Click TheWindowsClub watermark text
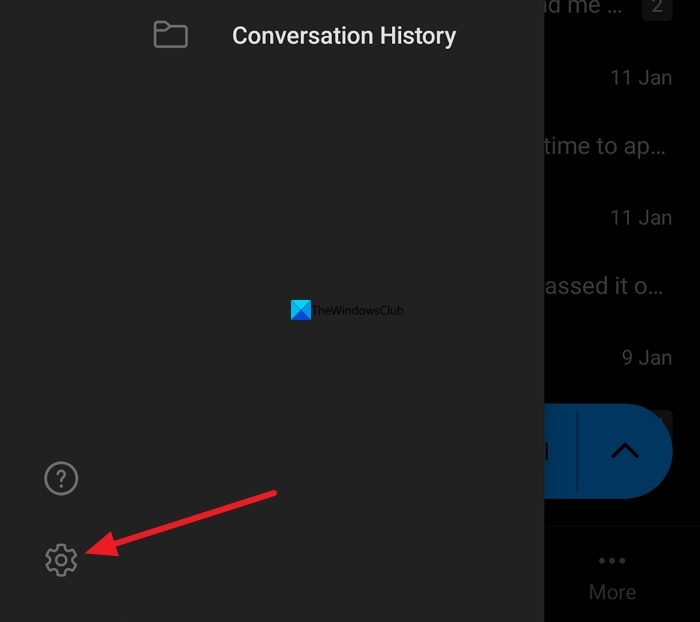The height and width of the screenshot is (622, 700). tap(358, 311)
